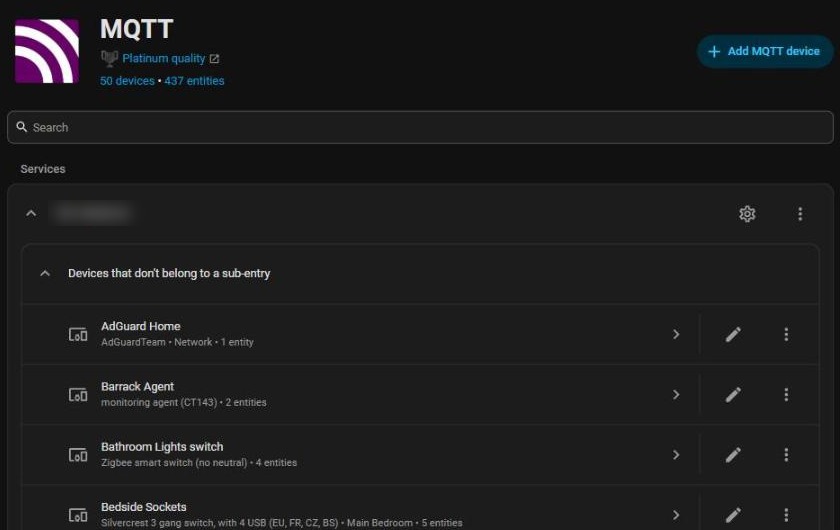The height and width of the screenshot is (530, 840).
Task: Click the AdGuard Home chevron arrow
Action: pyautogui.click(x=676, y=334)
